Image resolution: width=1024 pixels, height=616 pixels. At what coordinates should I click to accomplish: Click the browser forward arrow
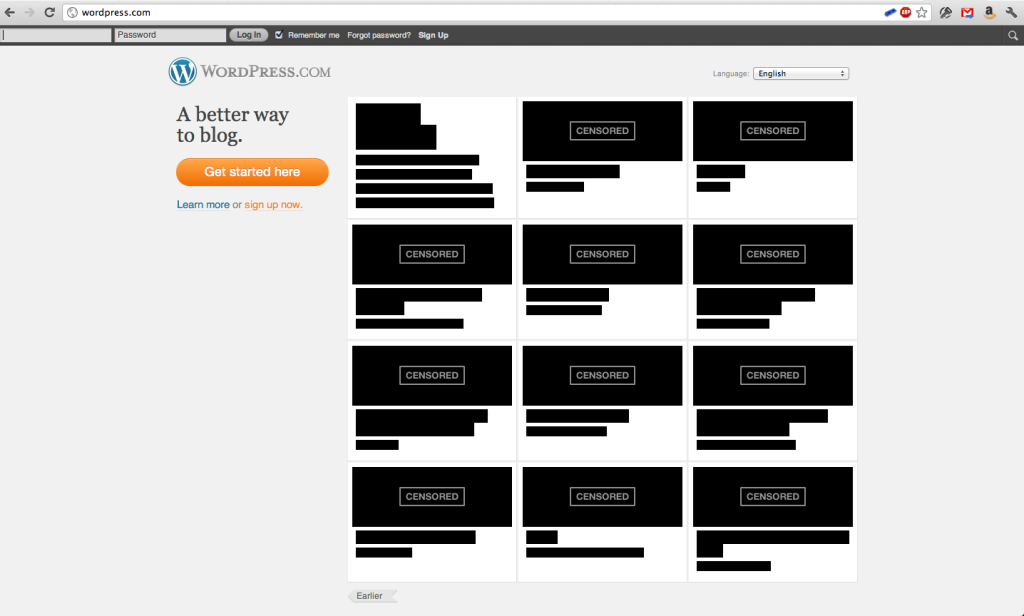pyautogui.click(x=29, y=12)
